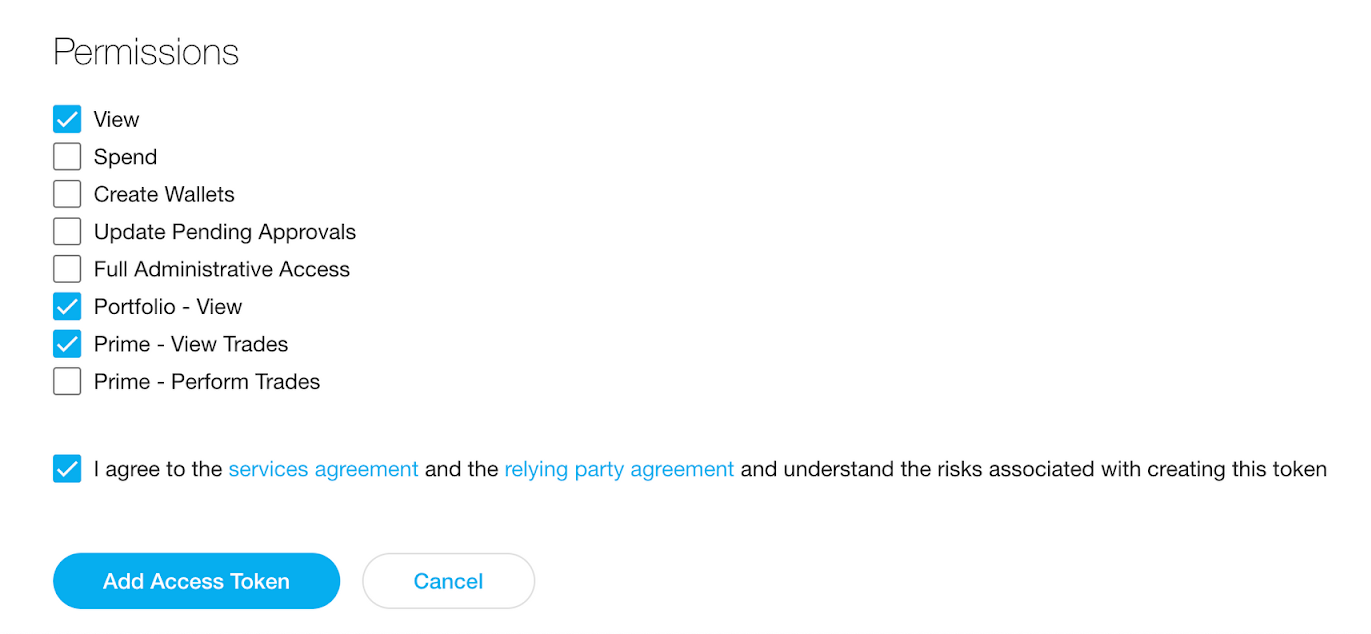Click the "Prime - Perform Trades" label text

click(207, 382)
